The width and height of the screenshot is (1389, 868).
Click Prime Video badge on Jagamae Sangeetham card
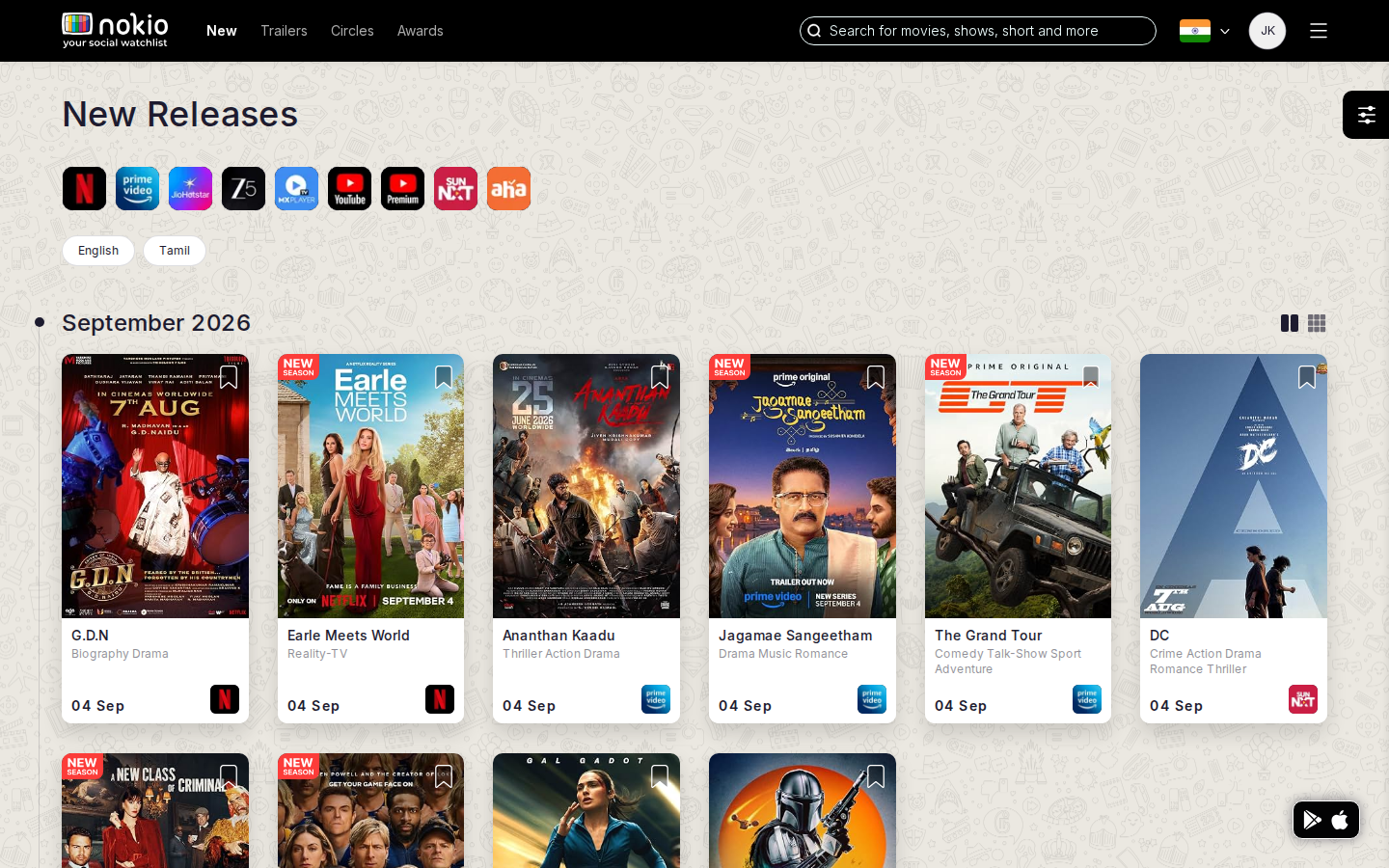[x=872, y=699]
